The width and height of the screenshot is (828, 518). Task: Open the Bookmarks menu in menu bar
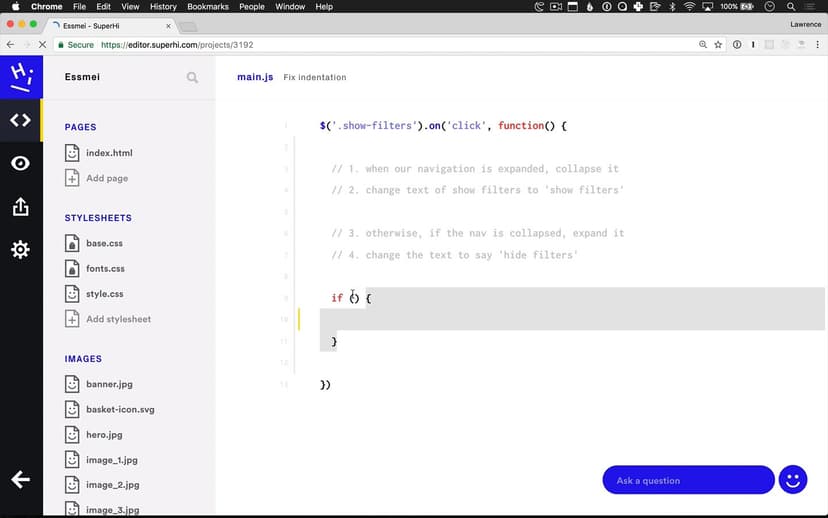pos(208,6)
